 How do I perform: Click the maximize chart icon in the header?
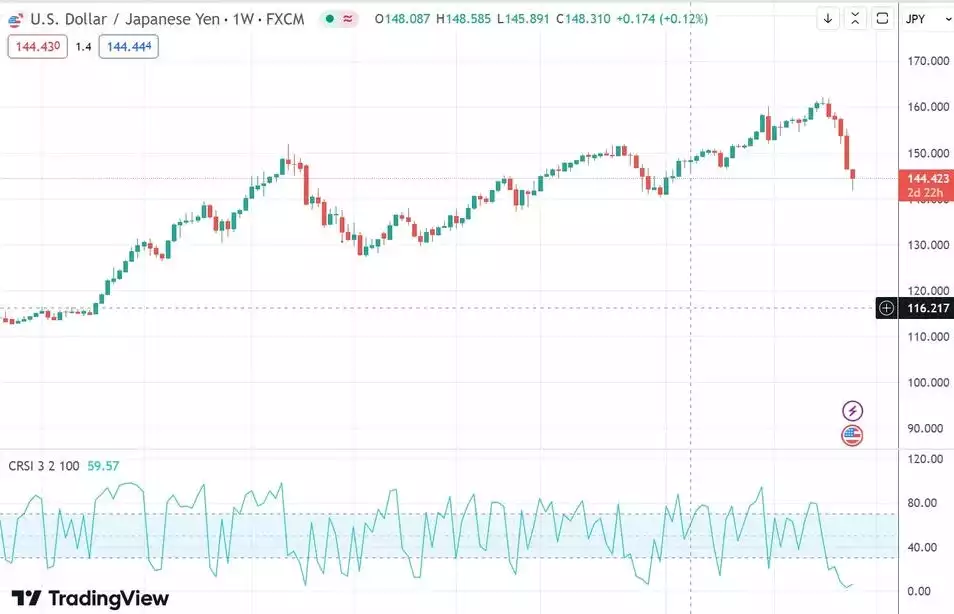pos(855,18)
